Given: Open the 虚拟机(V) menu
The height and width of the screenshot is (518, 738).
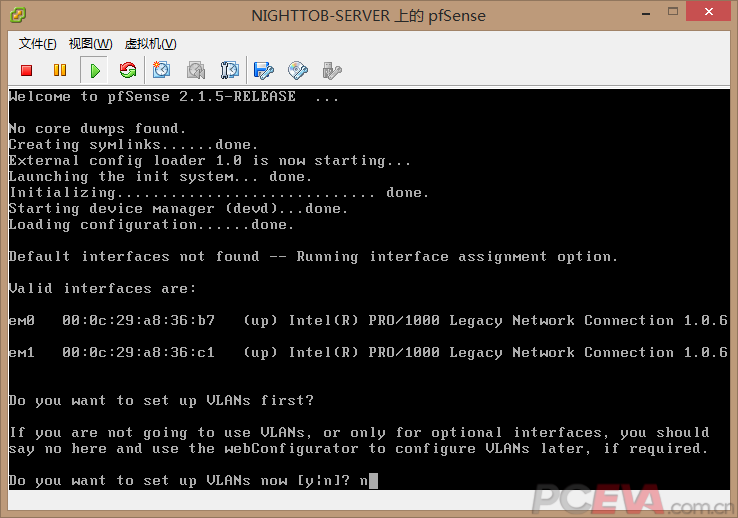Looking at the screenshot, I should point(150,44).
